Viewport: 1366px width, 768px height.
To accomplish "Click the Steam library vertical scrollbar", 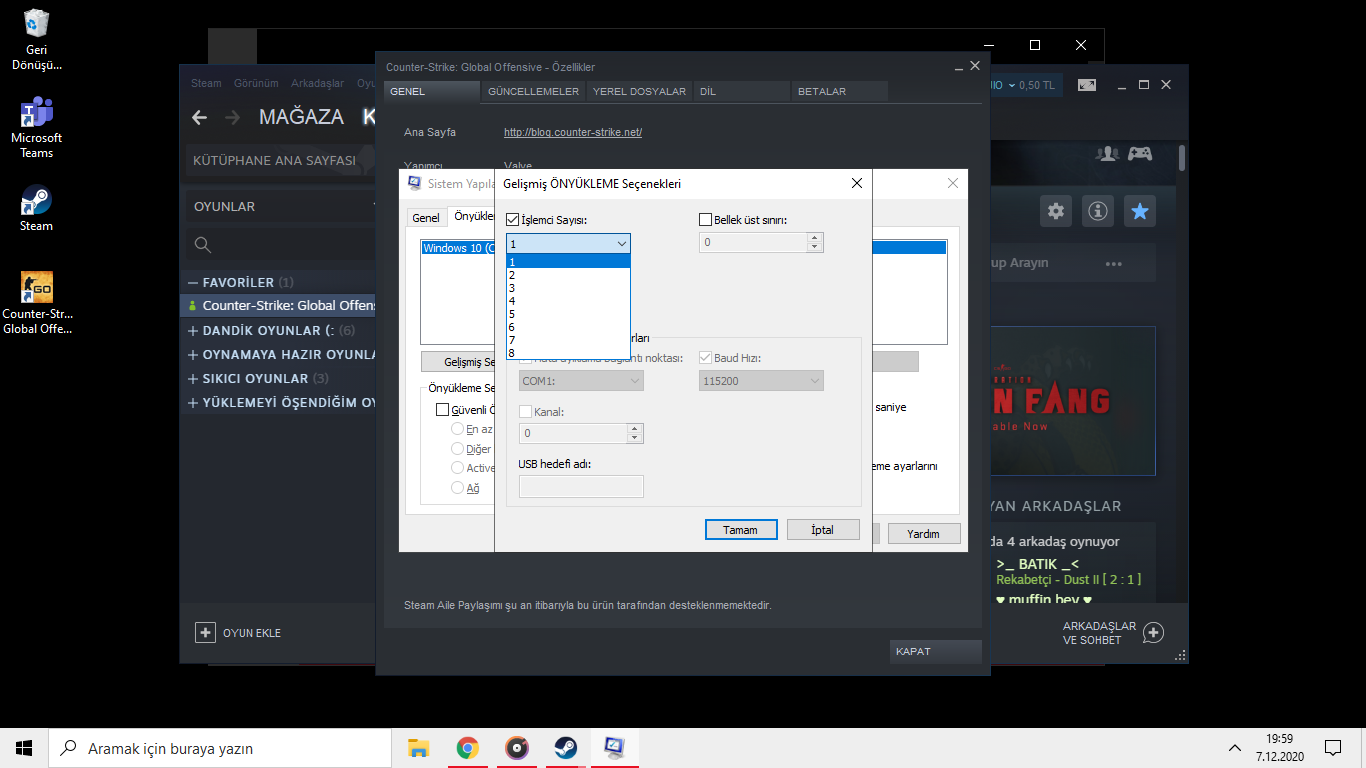I will point(1182,158).
